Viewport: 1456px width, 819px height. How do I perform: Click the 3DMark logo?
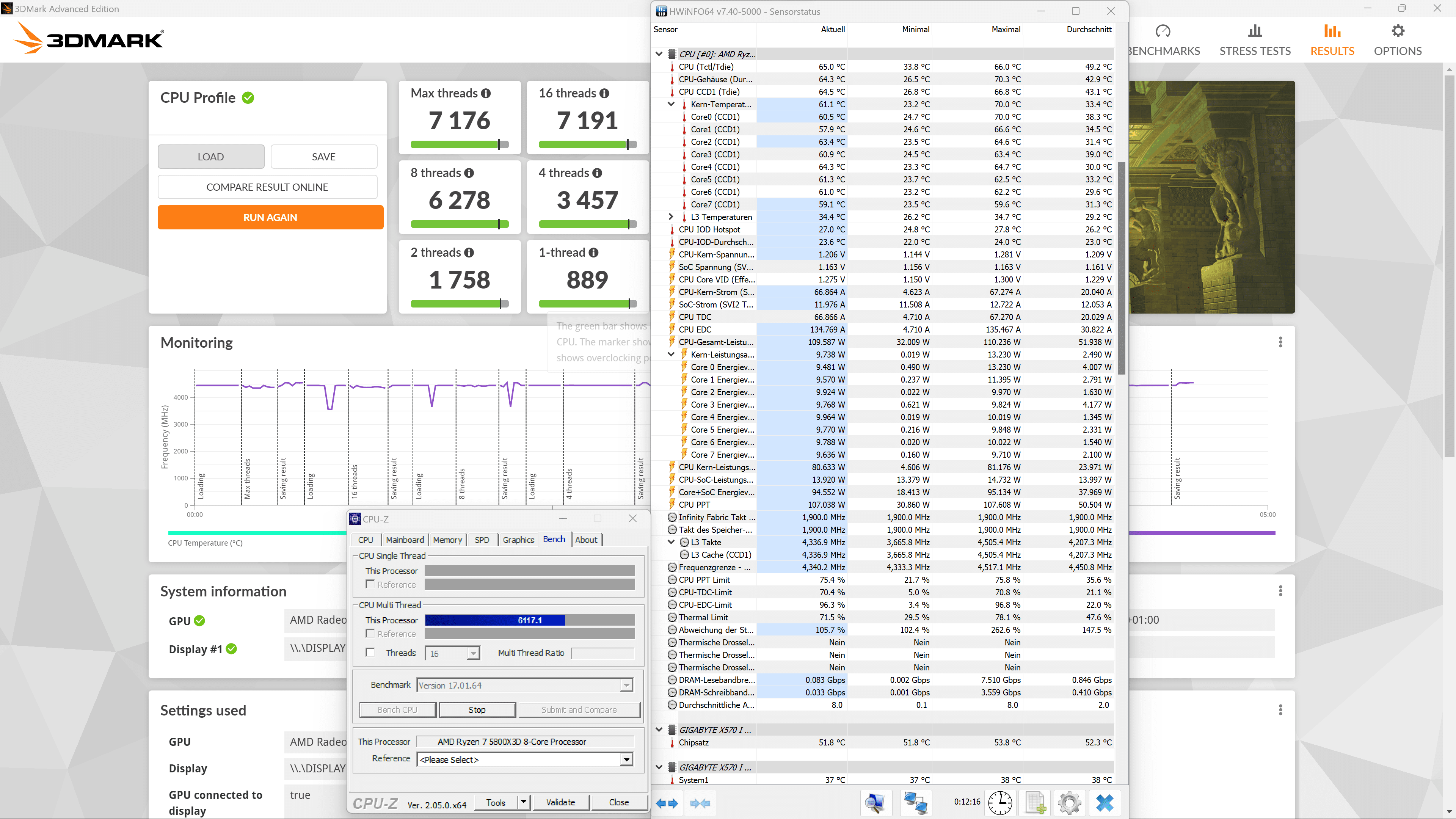(x=88, y=38)
